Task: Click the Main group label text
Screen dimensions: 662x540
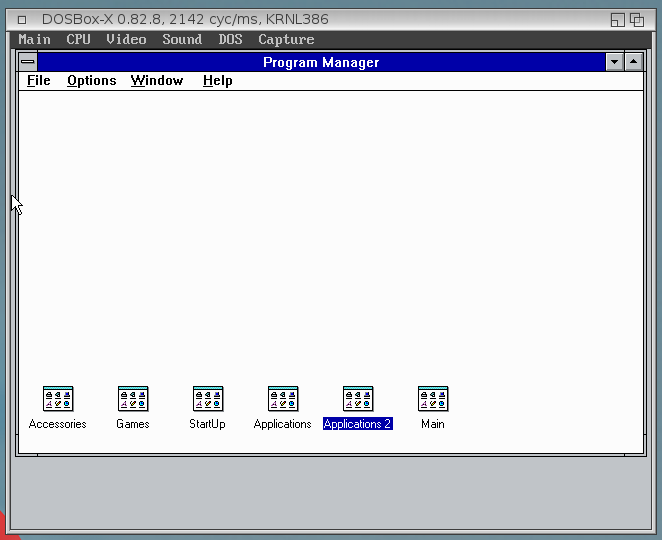Action: point(433,424)
